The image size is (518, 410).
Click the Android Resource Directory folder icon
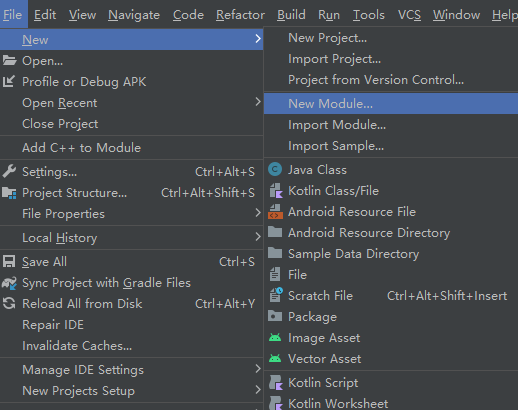pyautogui.click(x=275, y=232)
